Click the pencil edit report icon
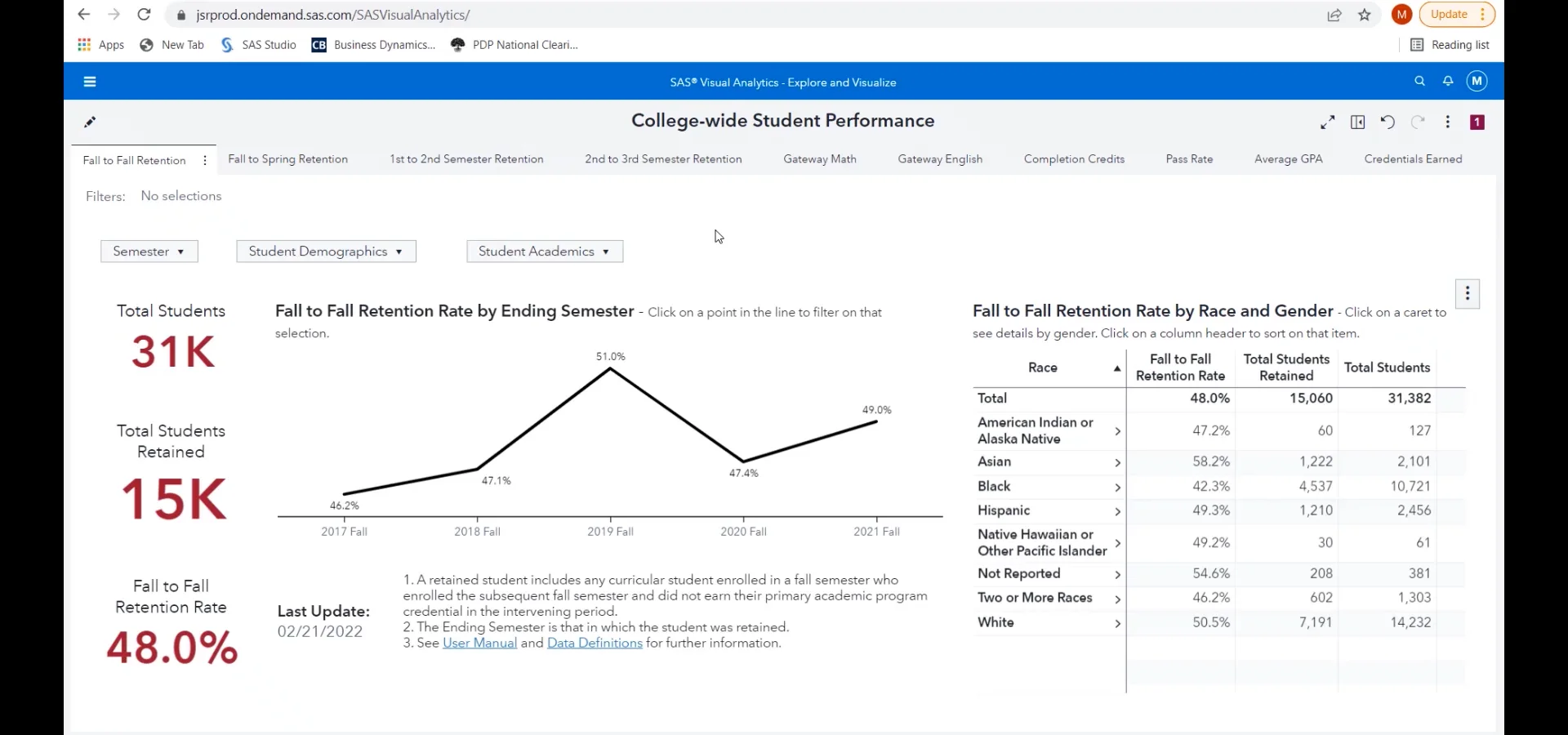 pyautogui.click(x=90, y=122)
